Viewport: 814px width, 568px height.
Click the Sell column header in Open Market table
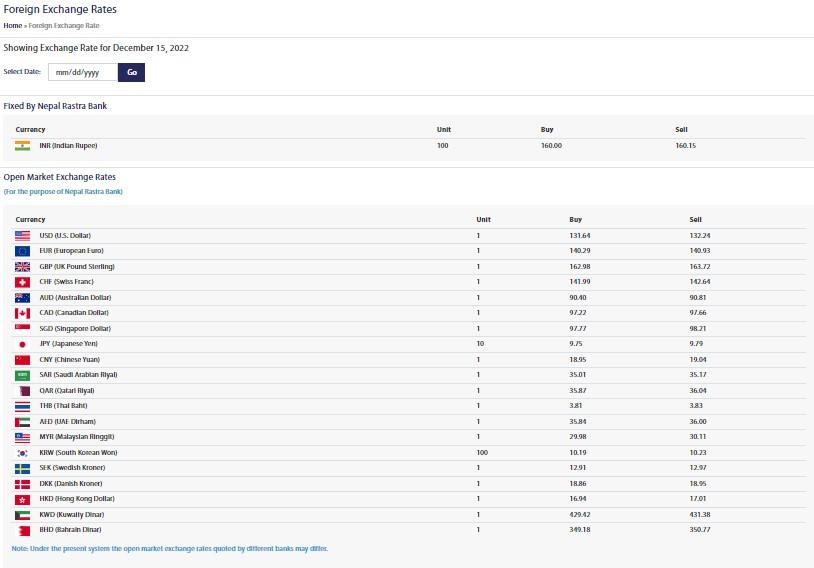(x=695, y=219)
